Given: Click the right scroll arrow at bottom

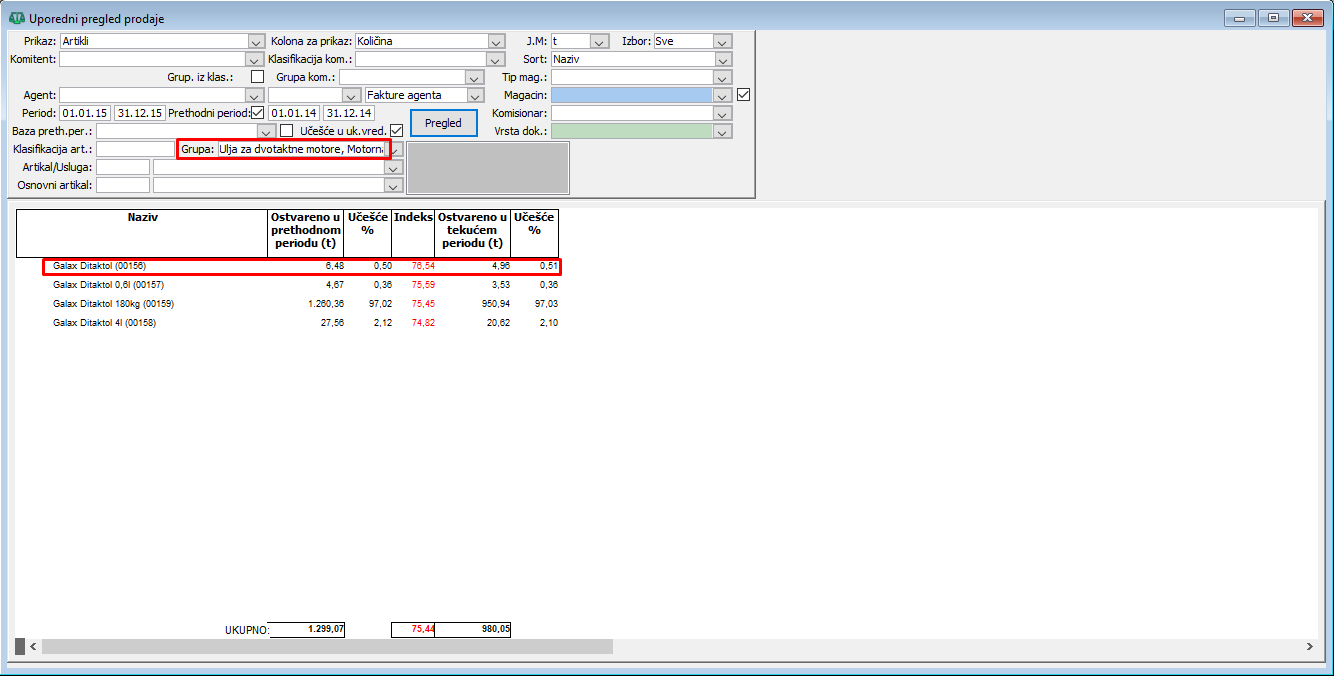Looking at the screenshot, I should (x=1310, y=647).
